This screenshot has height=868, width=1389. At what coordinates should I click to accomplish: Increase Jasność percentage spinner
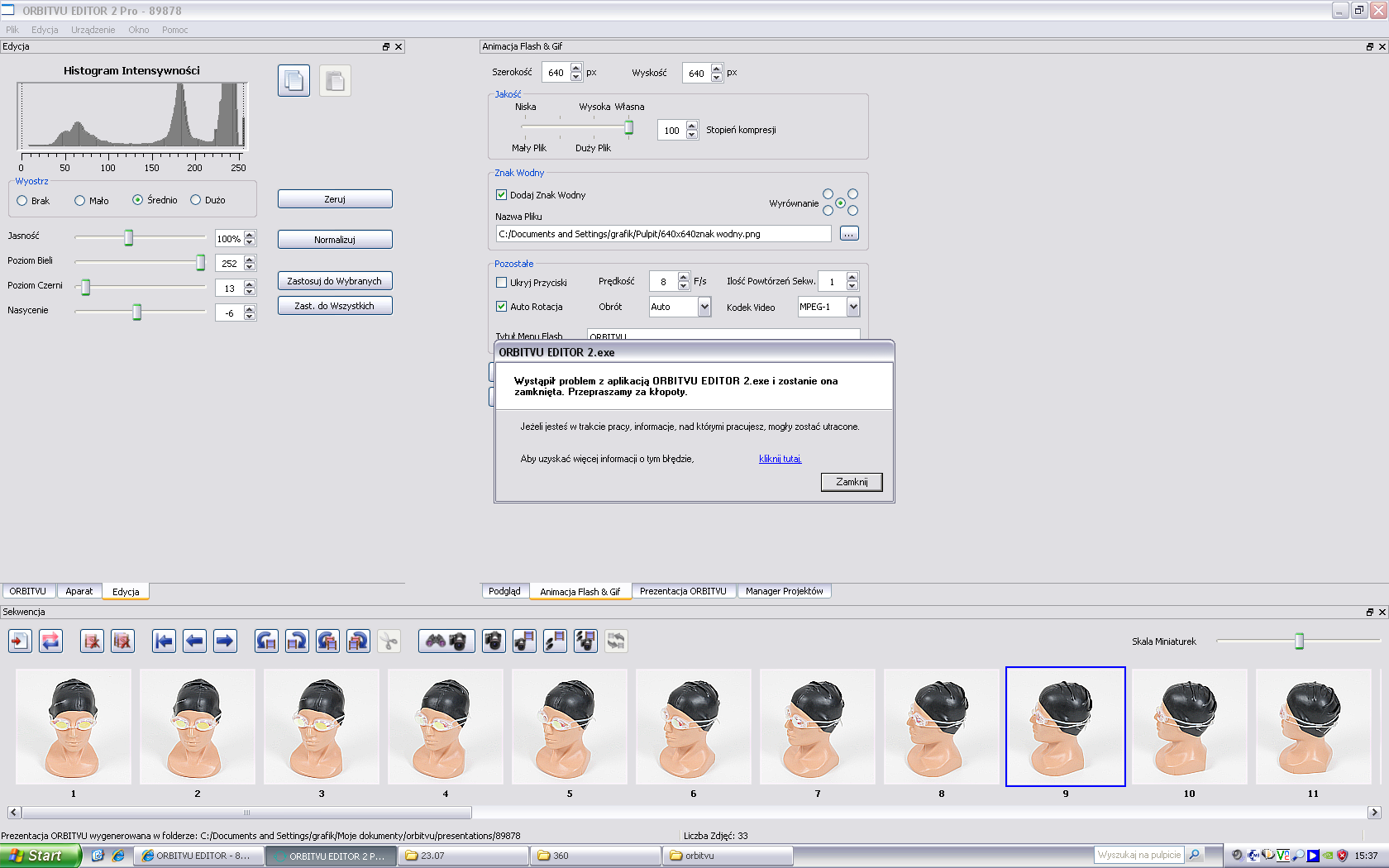pyautogui.click(x=250, y=235)
